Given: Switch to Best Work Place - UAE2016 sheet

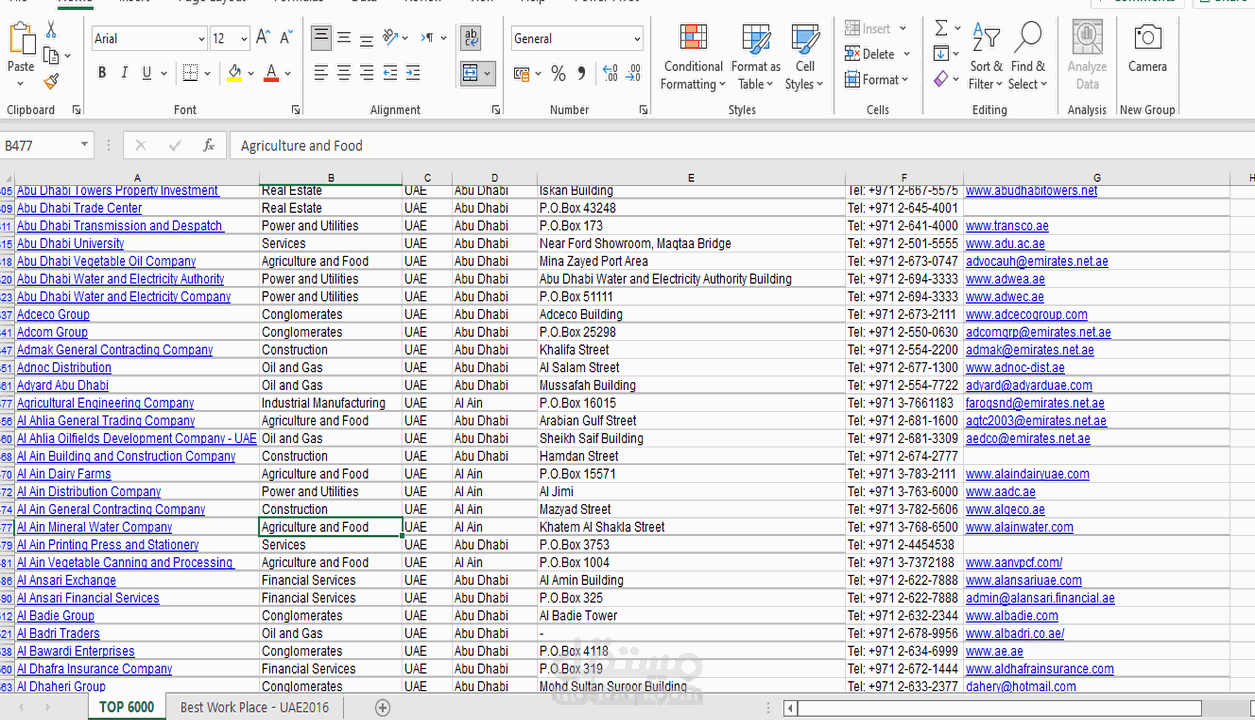Looking at the screenshot, I should (x=254, y=707).
